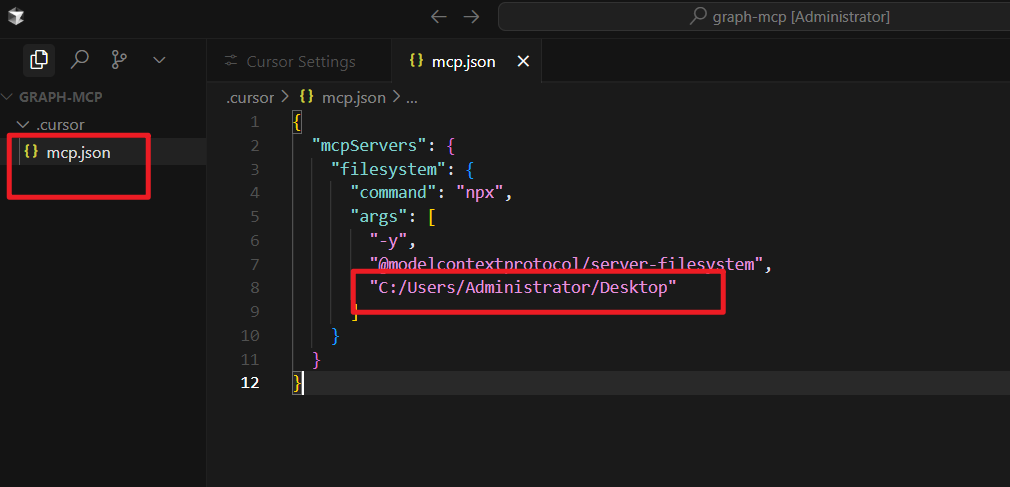This screenshot has height=487, width=1010.
Task: Click mcp.json in the breadcrumb
Action: pyautogui.click(x=354, y=98)
